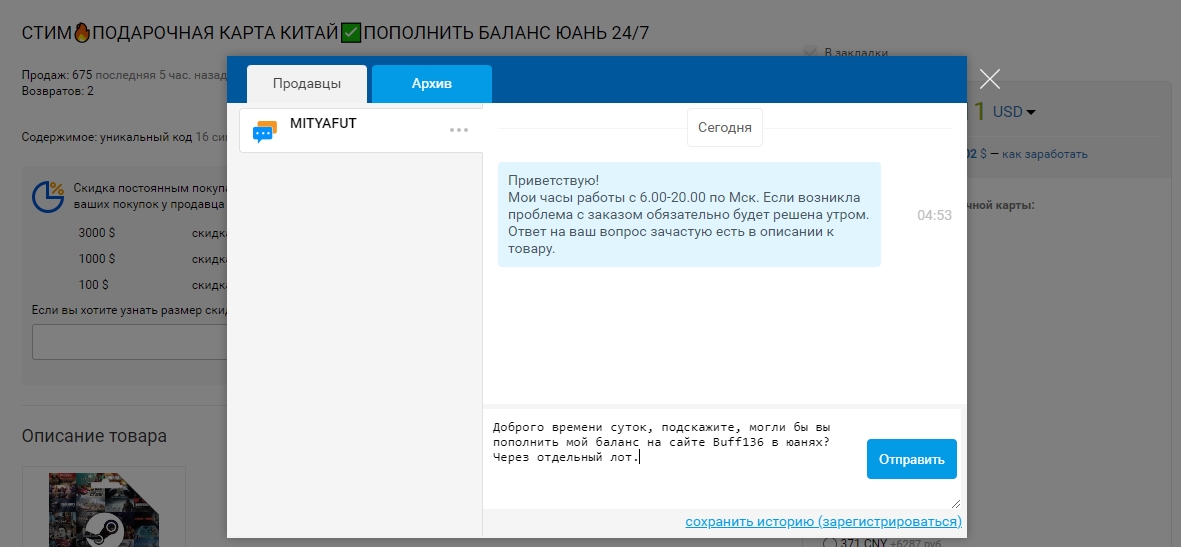Screen dimensions: 1181x547
Task: Click the Сегодня date label
Action: tap(725, 127)
